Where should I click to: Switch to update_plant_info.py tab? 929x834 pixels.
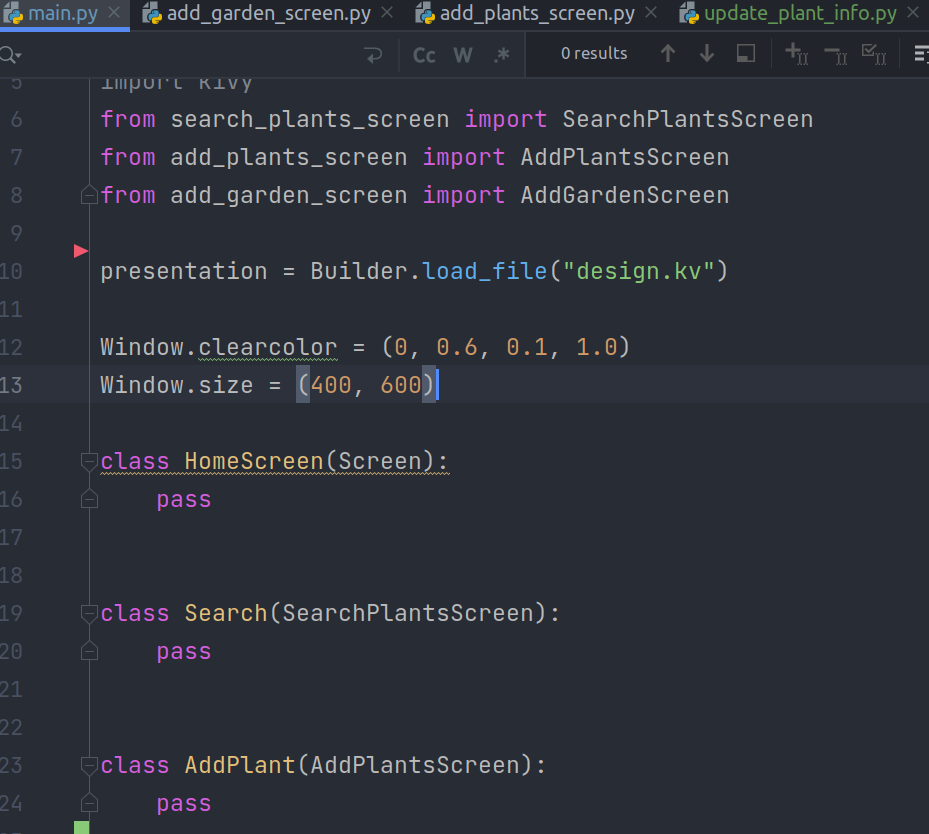[800, 13]
